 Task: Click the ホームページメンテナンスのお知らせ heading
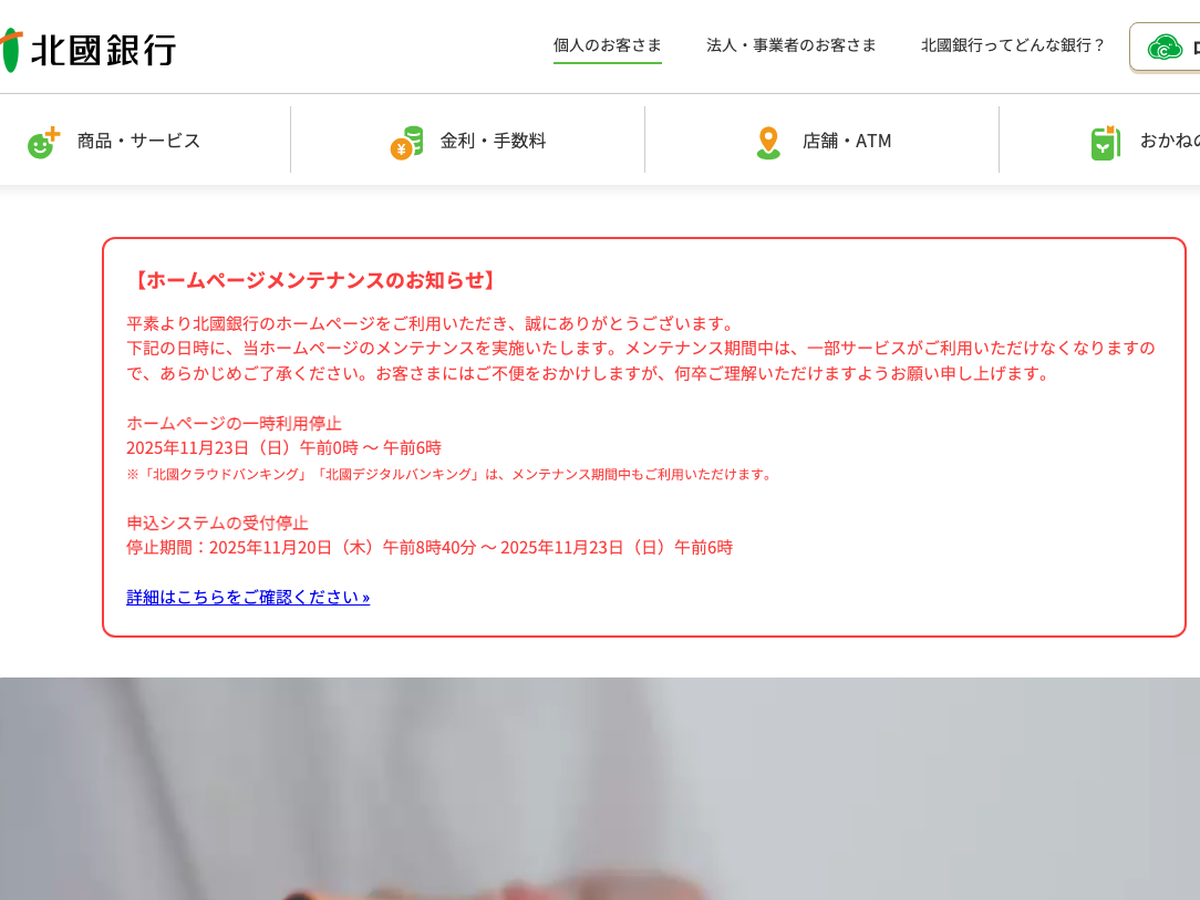coord(314,280)
